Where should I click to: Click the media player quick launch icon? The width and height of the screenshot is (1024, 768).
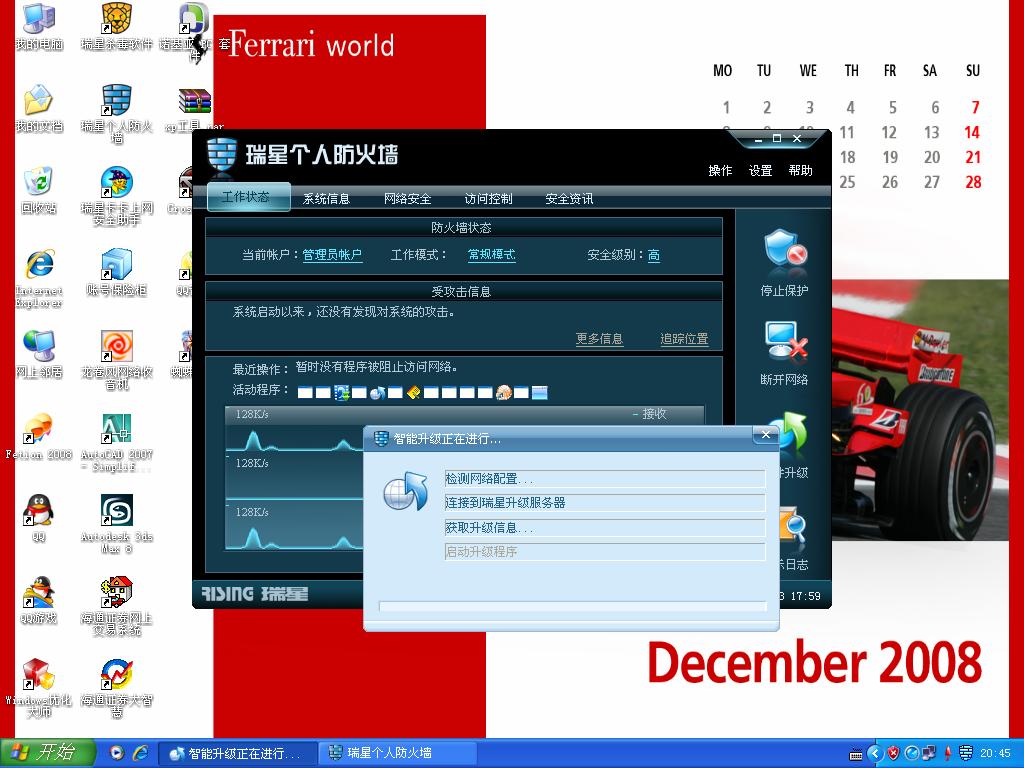click(116, 753)
